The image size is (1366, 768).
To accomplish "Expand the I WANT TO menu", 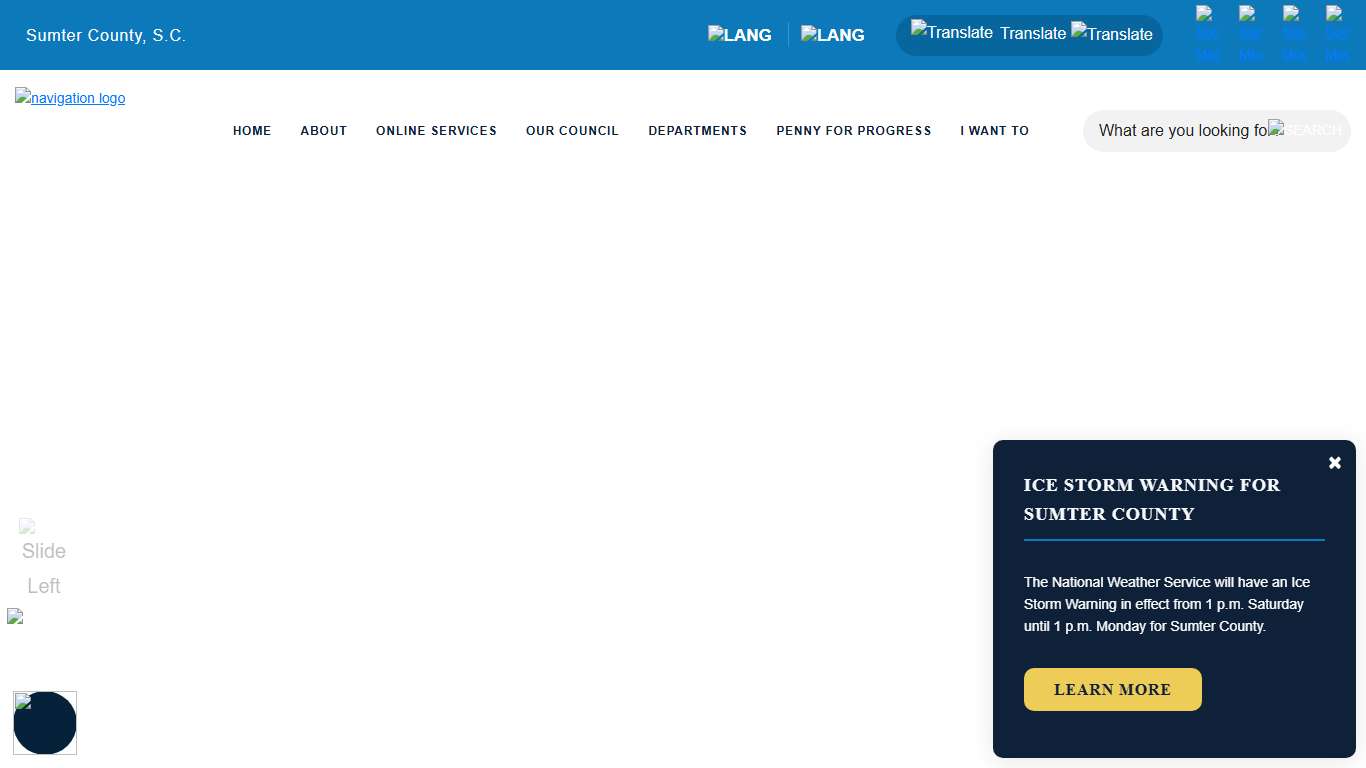I will coord(994,131).
